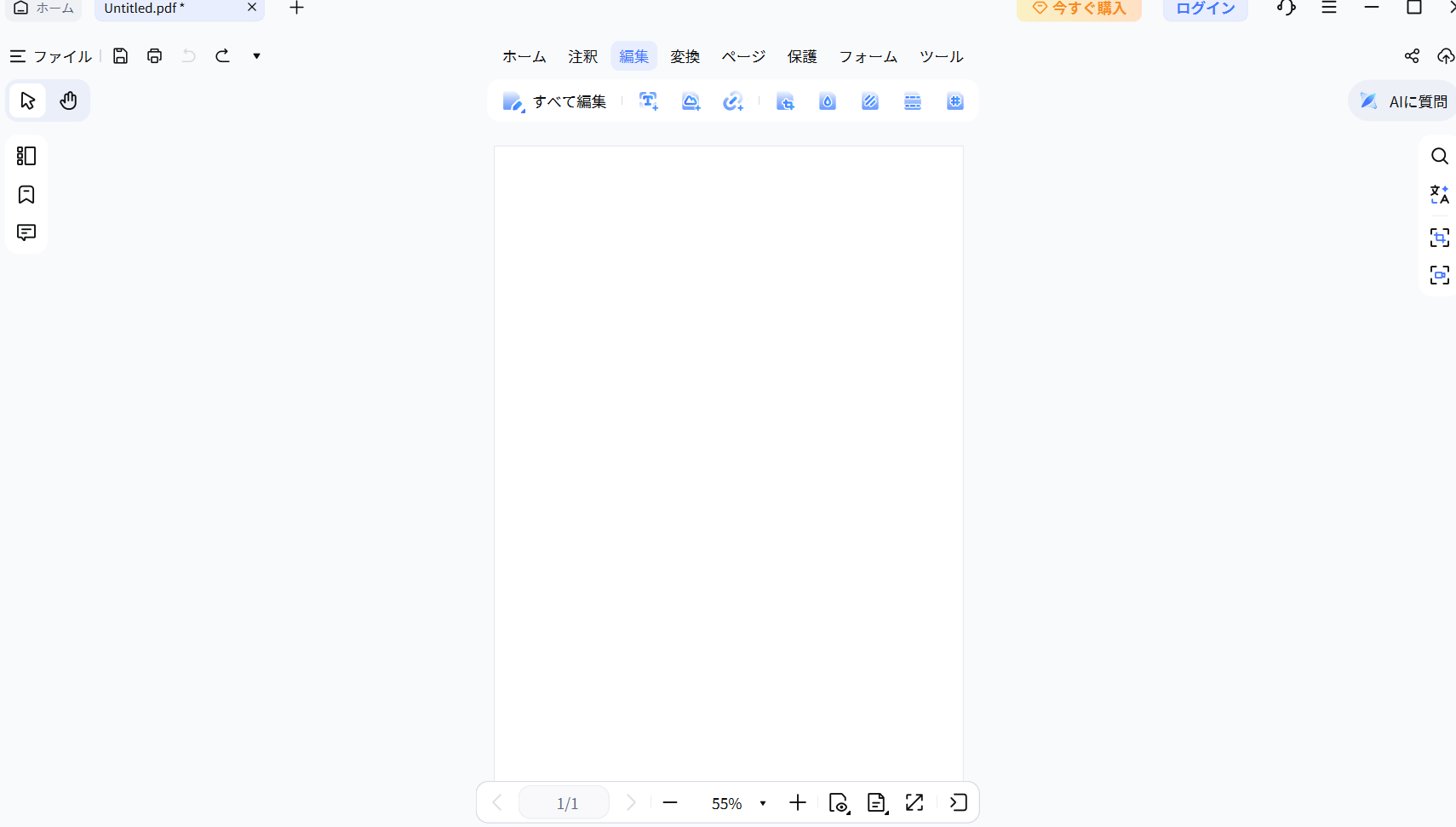
Task: Click the ログイン button
Action: tap(1205, 8)
